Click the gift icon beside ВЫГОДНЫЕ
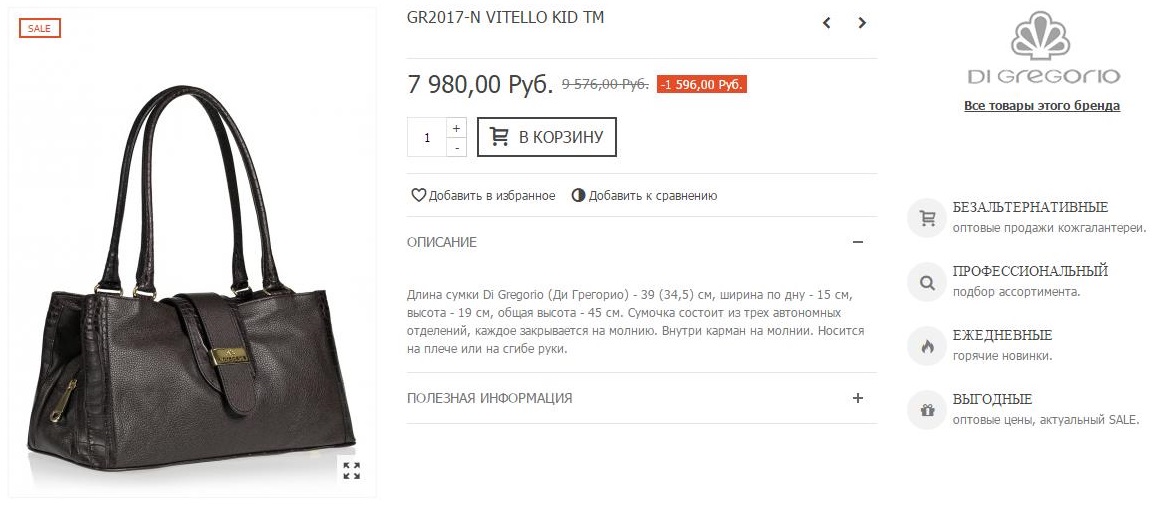 point(927,410)
